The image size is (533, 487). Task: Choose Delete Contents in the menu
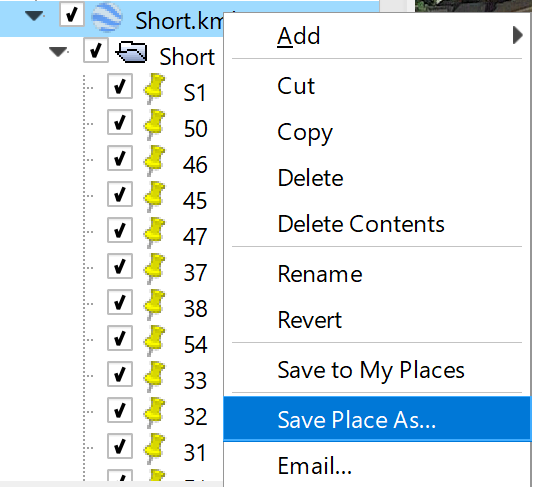click(x=361, y=224)
